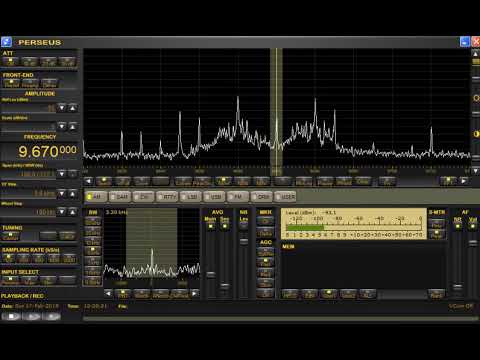Choose the FM demodulation mode
The image size is (480, 360).
(238, 197)
